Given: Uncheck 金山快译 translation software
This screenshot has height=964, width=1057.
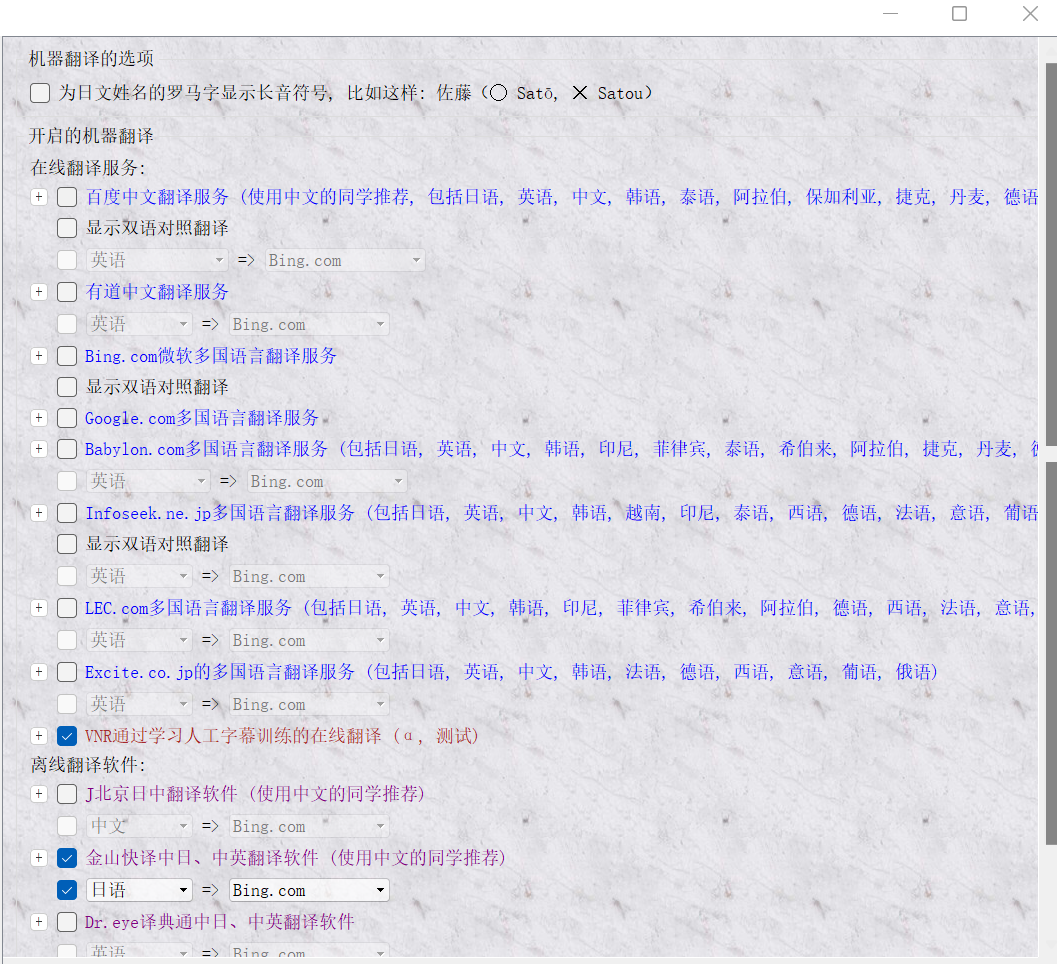Looking at the screenshot, I should coord(67,858).
